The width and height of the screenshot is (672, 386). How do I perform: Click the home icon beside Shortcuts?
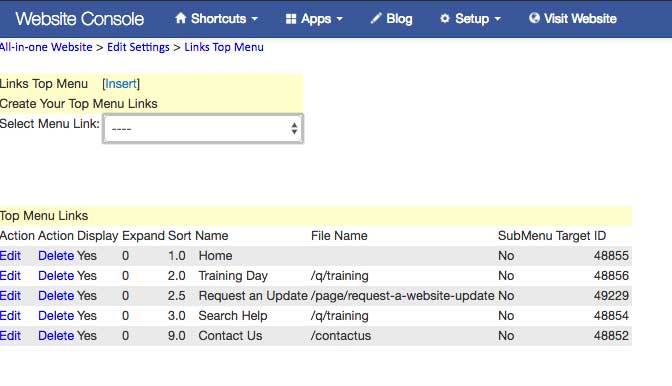pos(180,18)
